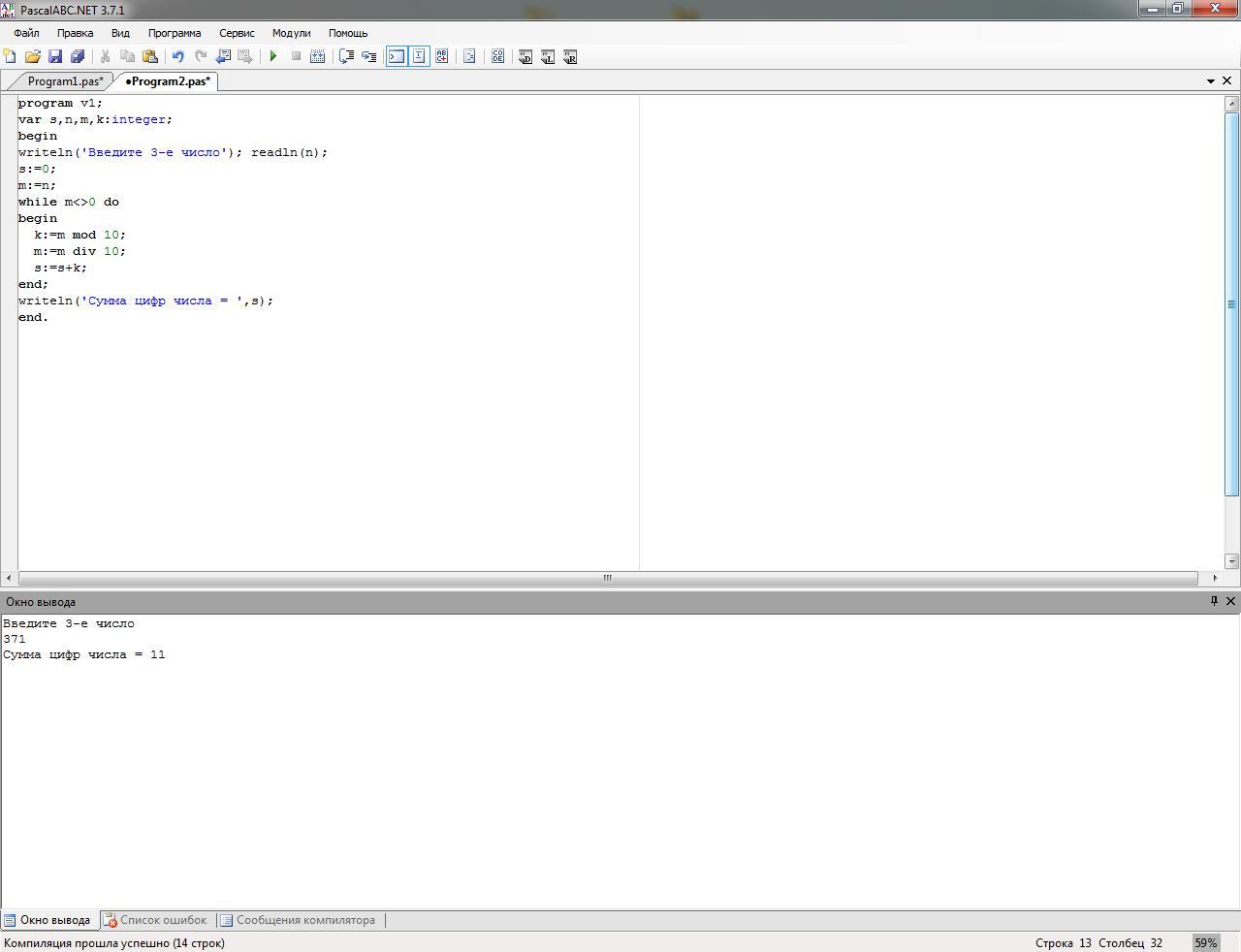Open the Список ошибок tab
The image size is (1241, 952).
point(155,920)
